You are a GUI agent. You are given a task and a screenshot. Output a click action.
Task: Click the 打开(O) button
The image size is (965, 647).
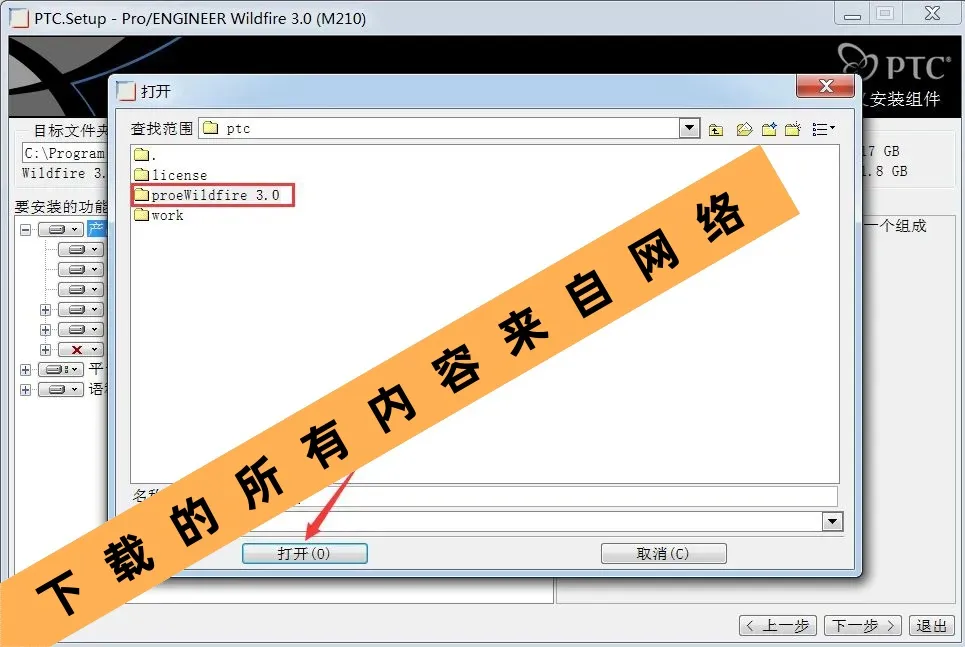click(x=305, y=553)
